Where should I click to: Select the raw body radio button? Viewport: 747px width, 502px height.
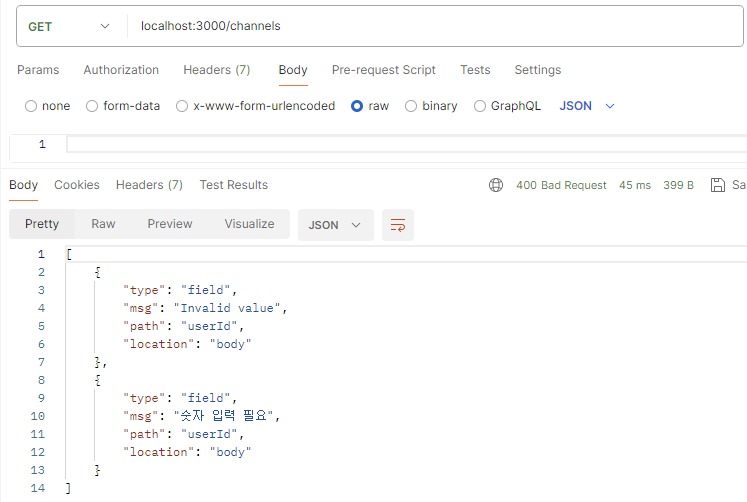pyautogui.click(x=357, y=106)
